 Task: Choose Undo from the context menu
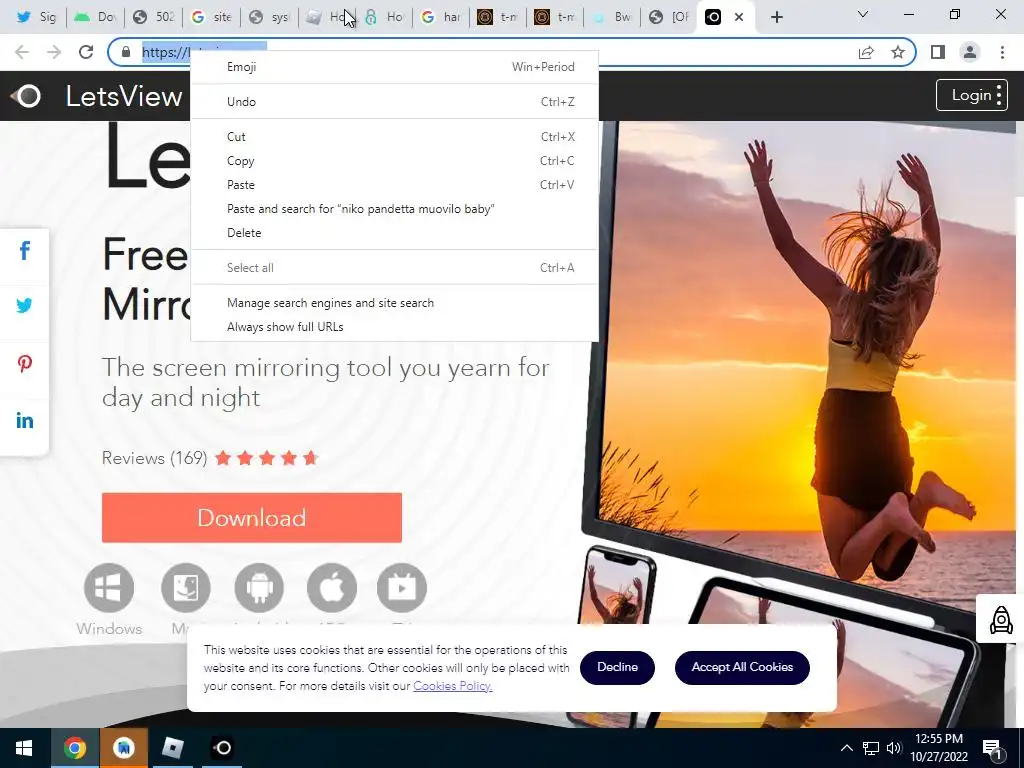point(394,102)
